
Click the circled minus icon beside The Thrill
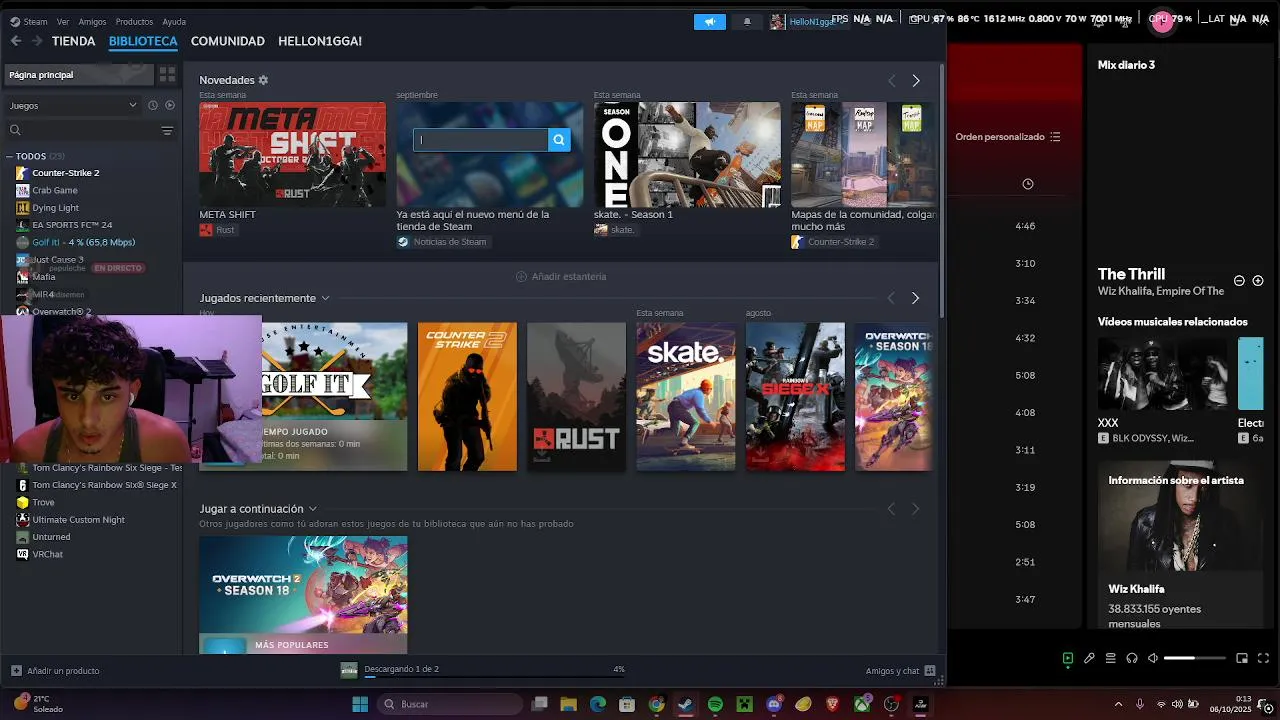[1239, 281]
